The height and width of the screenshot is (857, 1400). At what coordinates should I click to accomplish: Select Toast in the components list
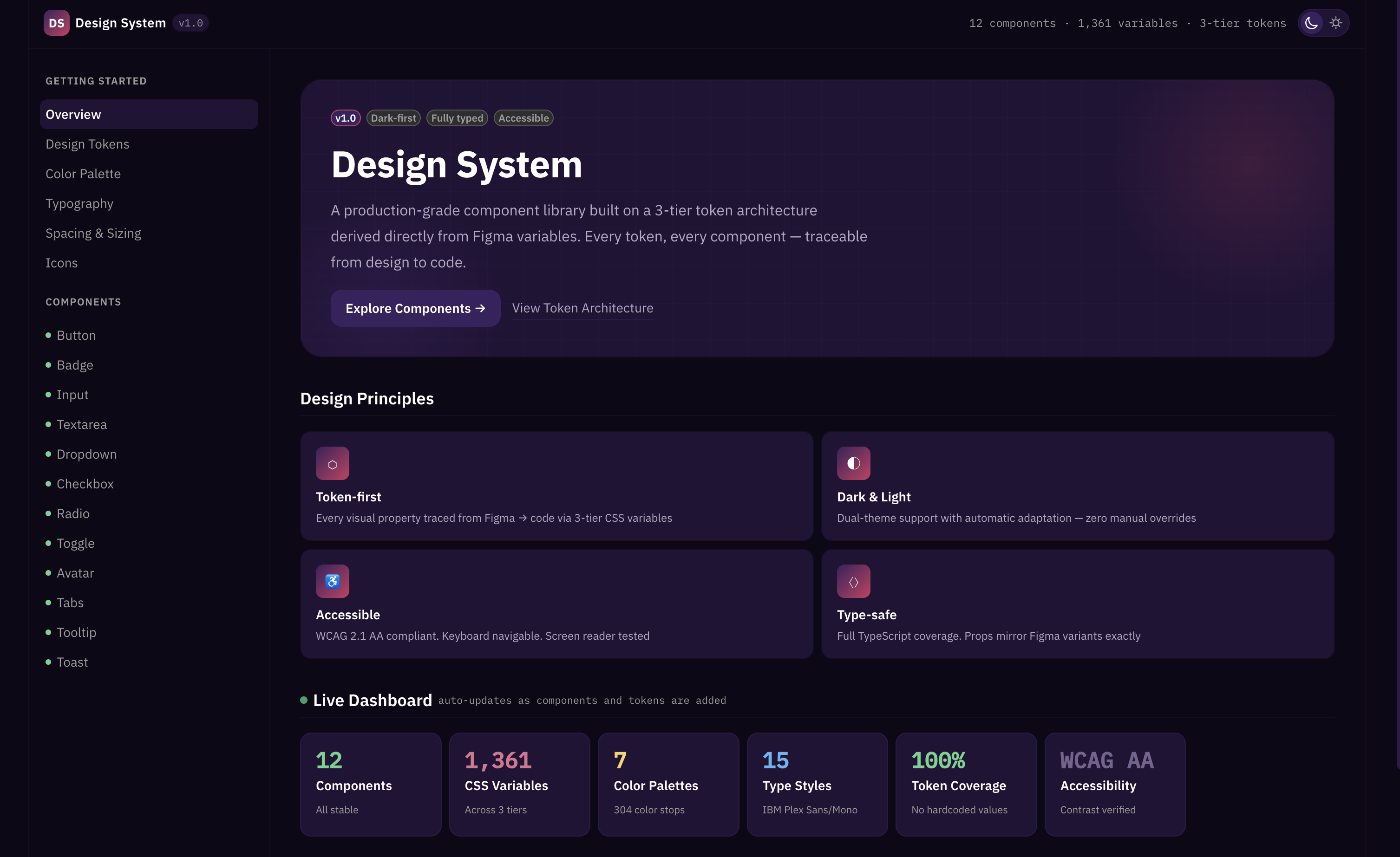click(149, 662)
